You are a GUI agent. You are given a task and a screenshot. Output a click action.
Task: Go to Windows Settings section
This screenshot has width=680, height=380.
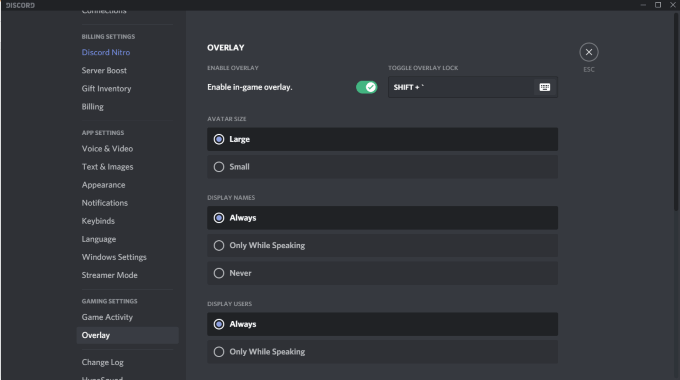tap(114, 257)
